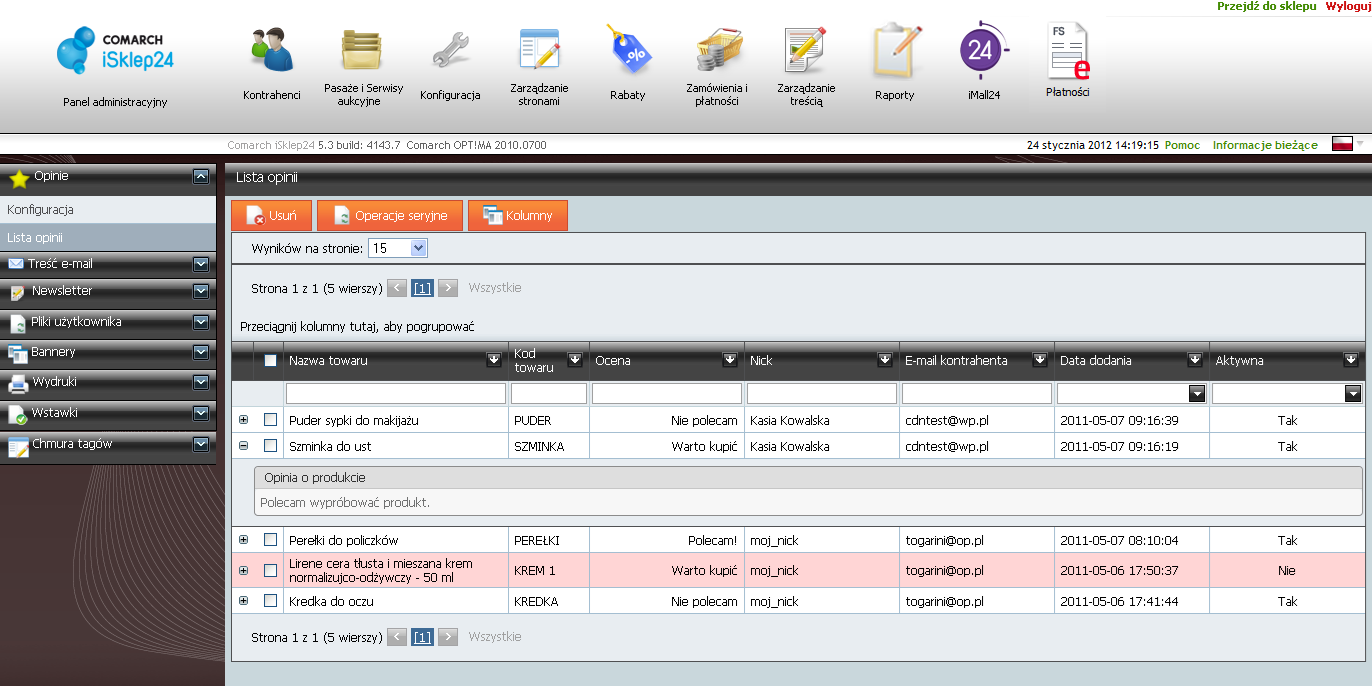Click the Comarch iSklep24 logo
1372x686 pixels.
coord(115,51)
